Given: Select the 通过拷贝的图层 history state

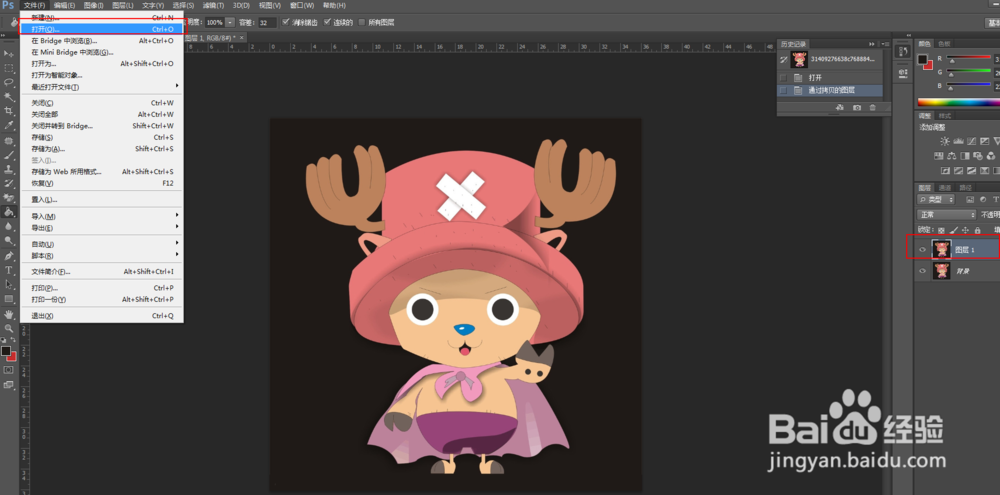Looking at the screenshot, I should (x=830, y=91).
